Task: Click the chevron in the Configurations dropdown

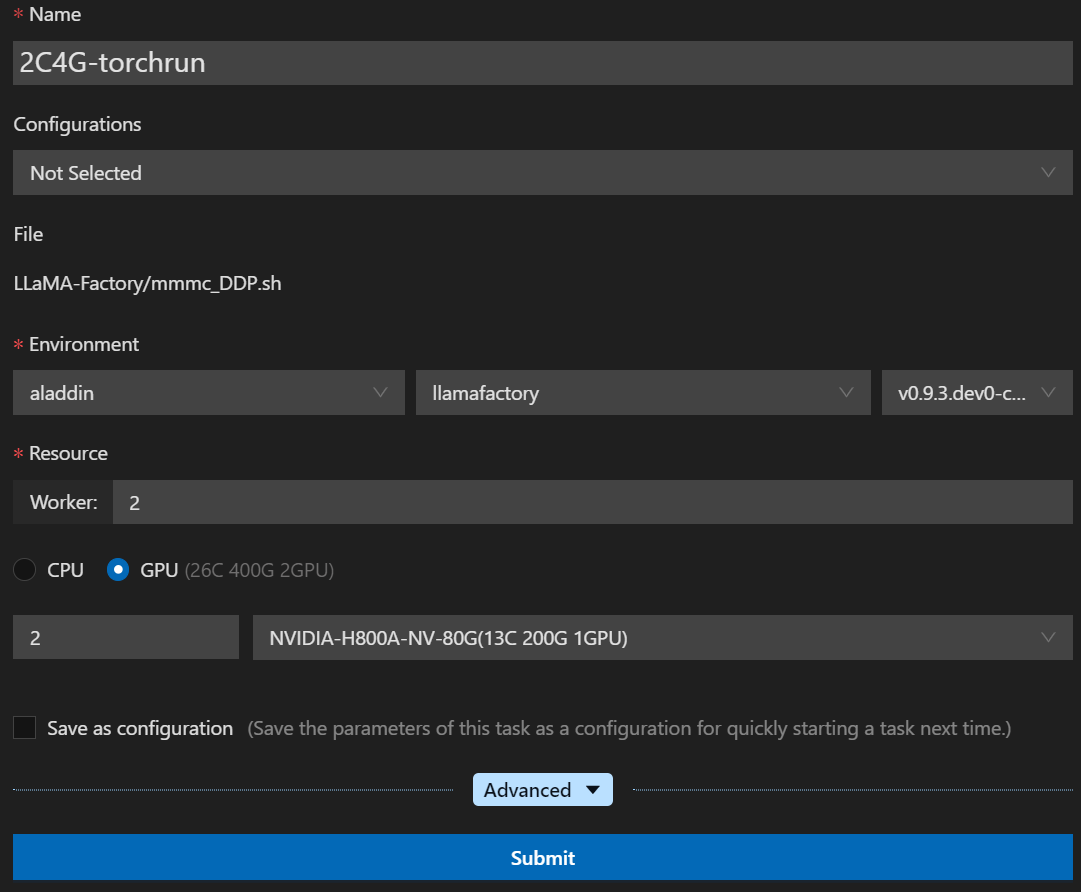Action: tap(1048, 173)
